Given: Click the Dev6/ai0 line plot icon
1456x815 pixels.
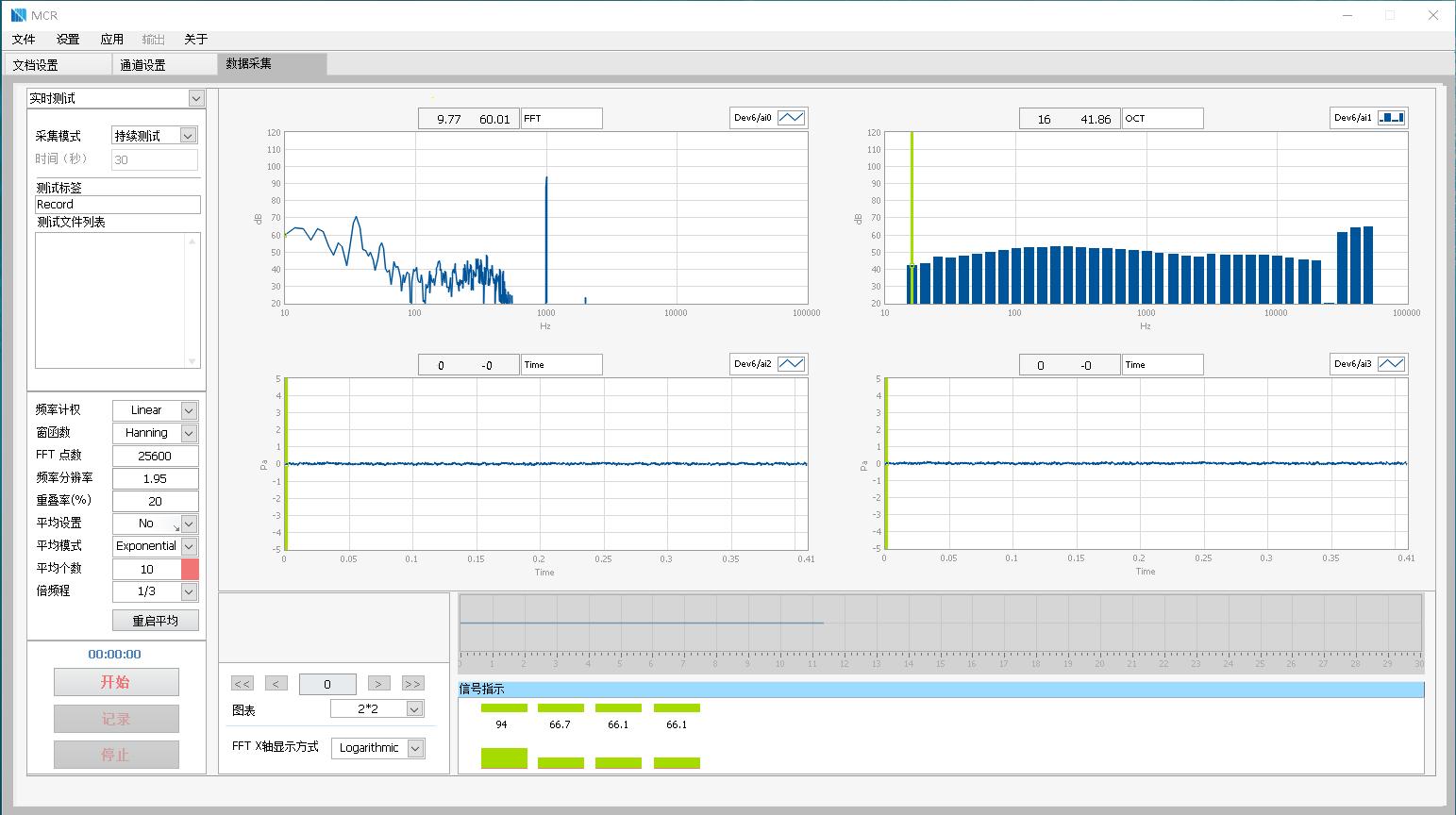Looking at the screenshot, I should coord(791,118).
